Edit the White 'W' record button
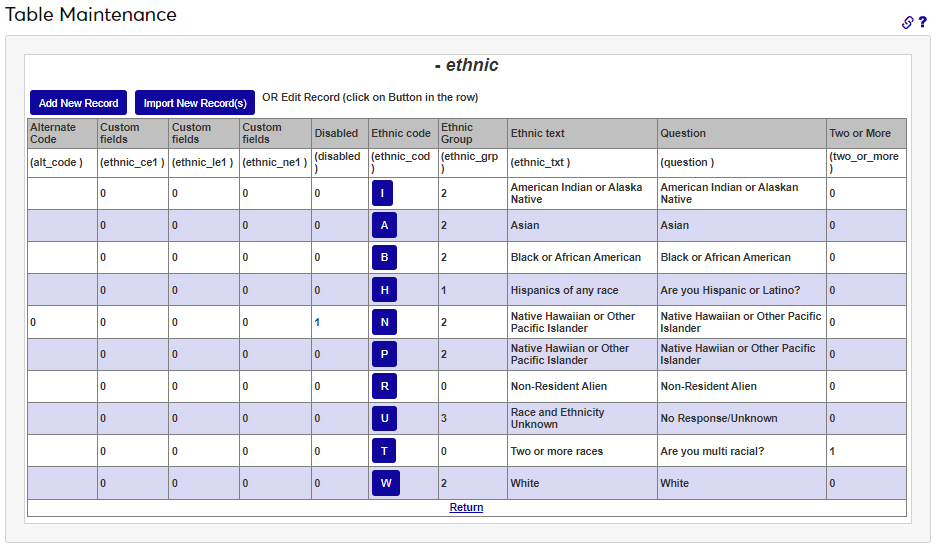This screenshot has height=551, width=936. coord(385,483)
